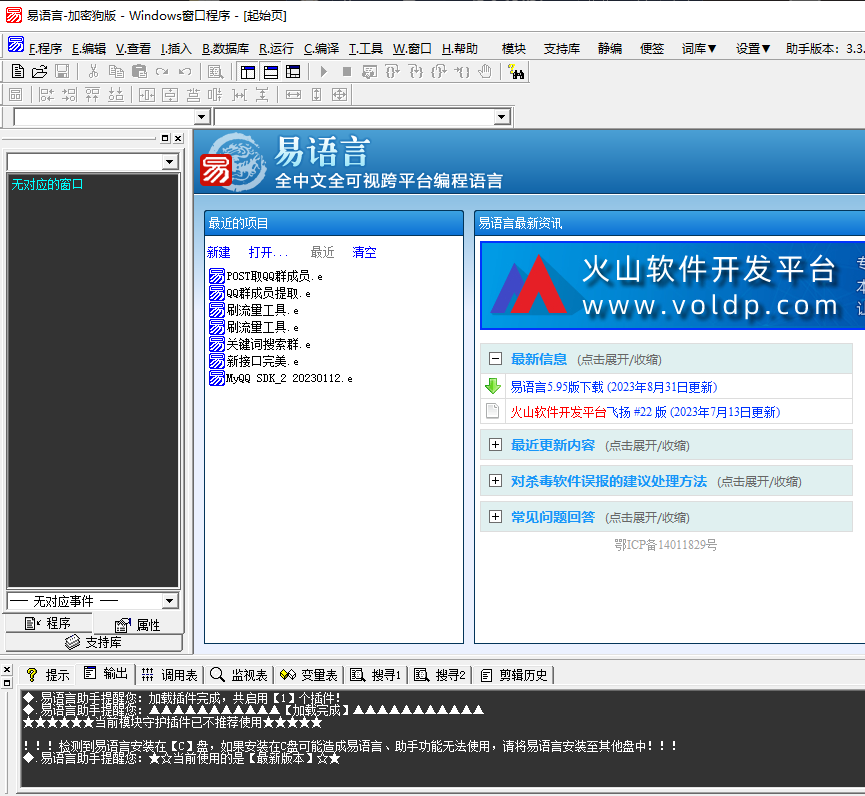This screenshot has height=796, width=865.
Task: Switch to the 监视表 tab
Action: 239,675
